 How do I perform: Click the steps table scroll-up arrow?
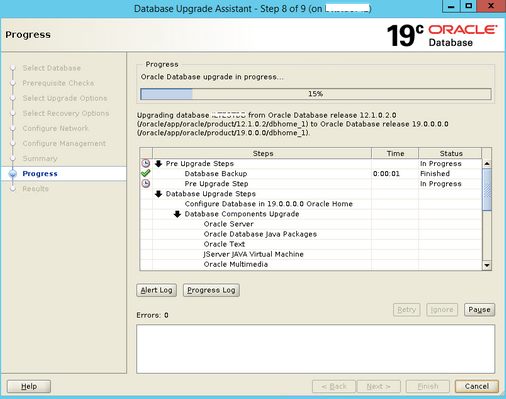(x=487, y=163)
